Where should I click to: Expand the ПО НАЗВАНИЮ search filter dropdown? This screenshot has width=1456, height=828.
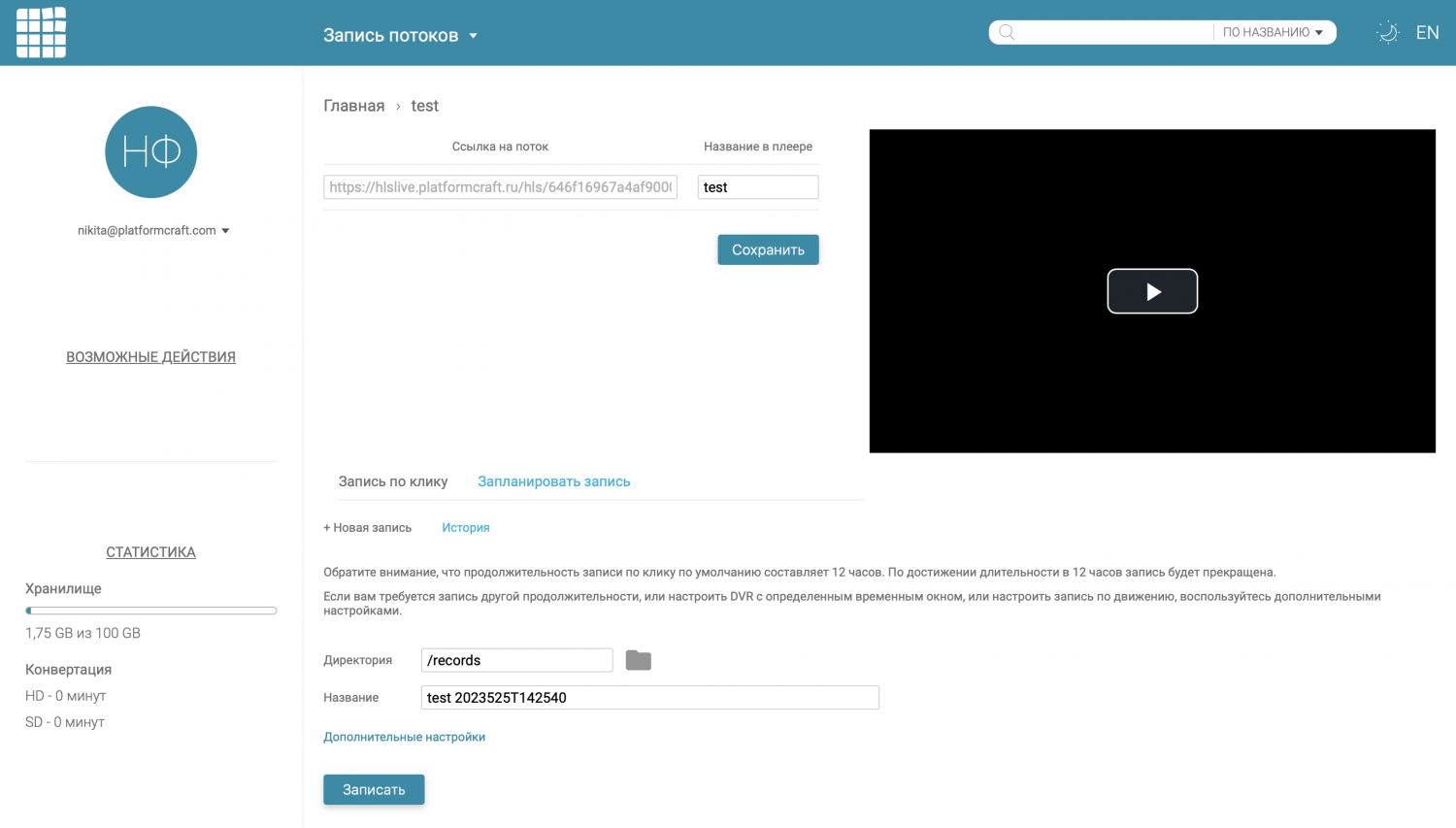click(x=1273, y=33)
